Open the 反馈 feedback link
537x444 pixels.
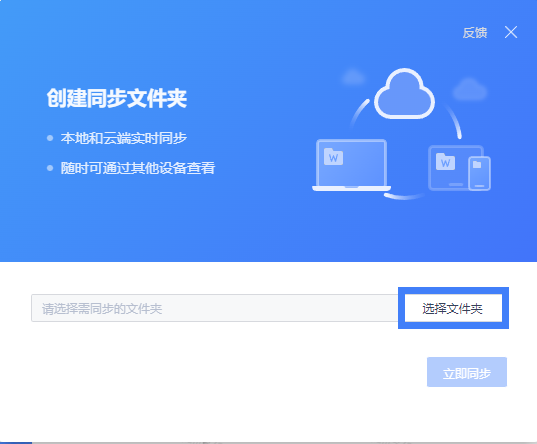(x=475, y=33)
